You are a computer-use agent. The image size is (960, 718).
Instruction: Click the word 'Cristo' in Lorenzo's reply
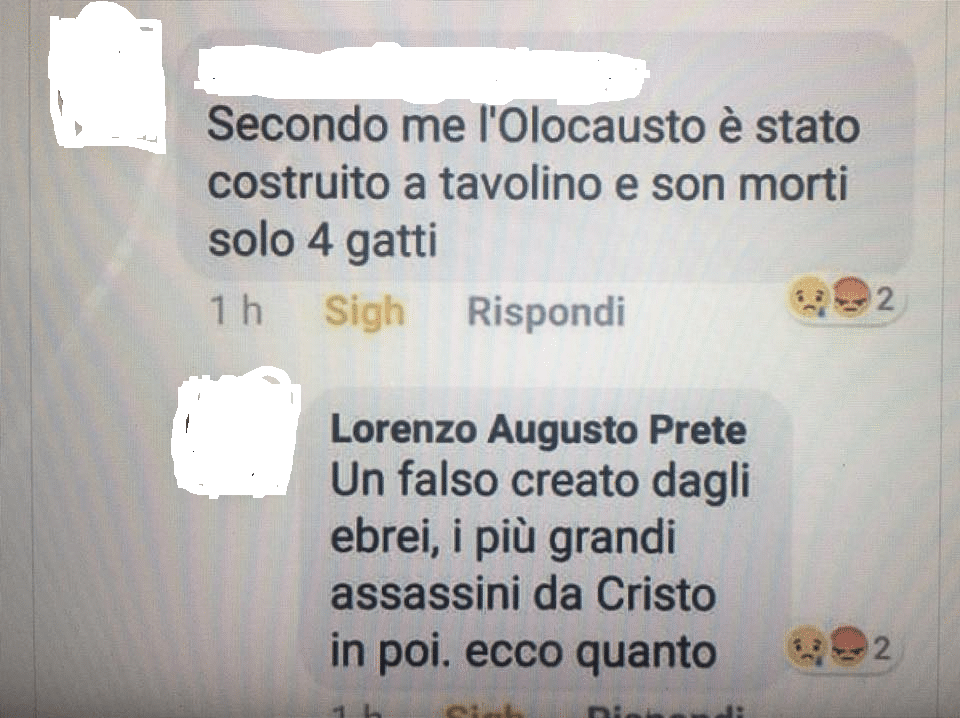tap(656, 594)
